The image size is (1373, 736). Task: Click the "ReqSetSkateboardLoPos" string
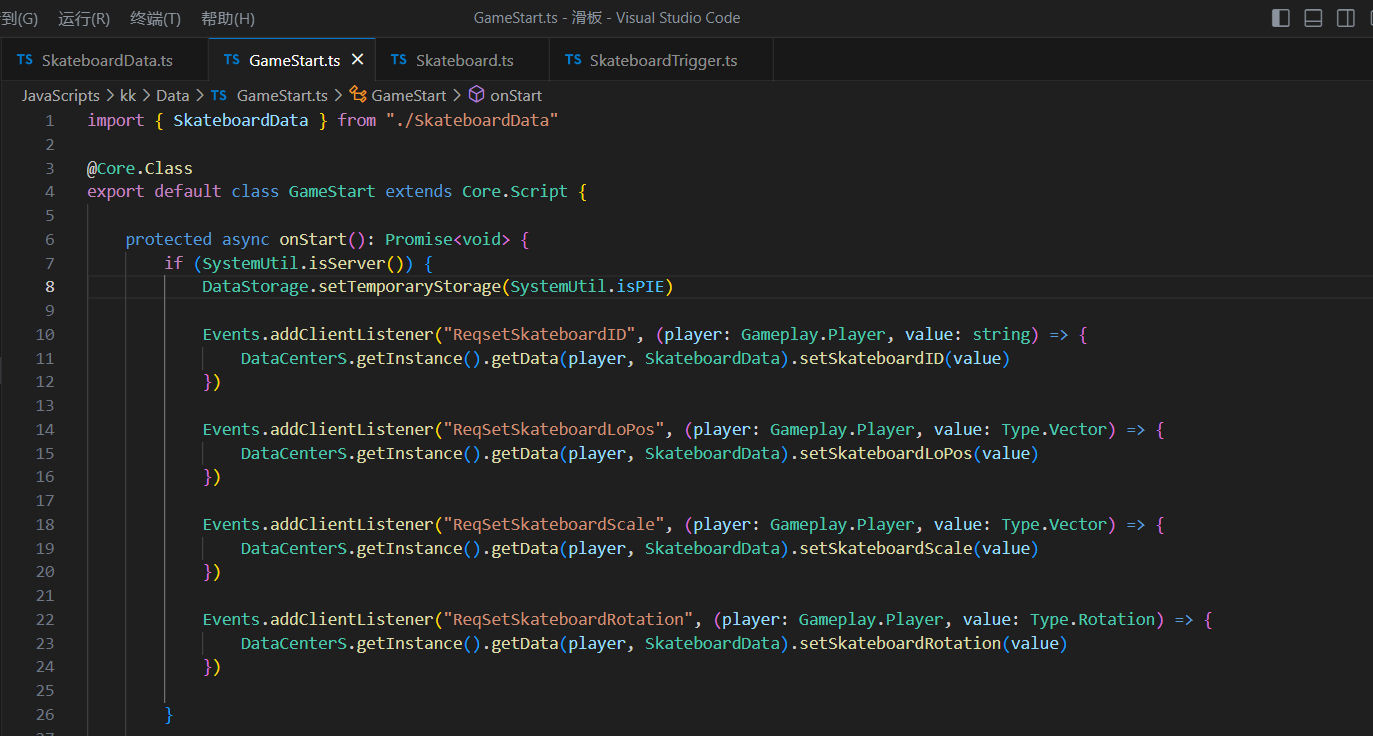pyautogui.click(x=554, y=430)
